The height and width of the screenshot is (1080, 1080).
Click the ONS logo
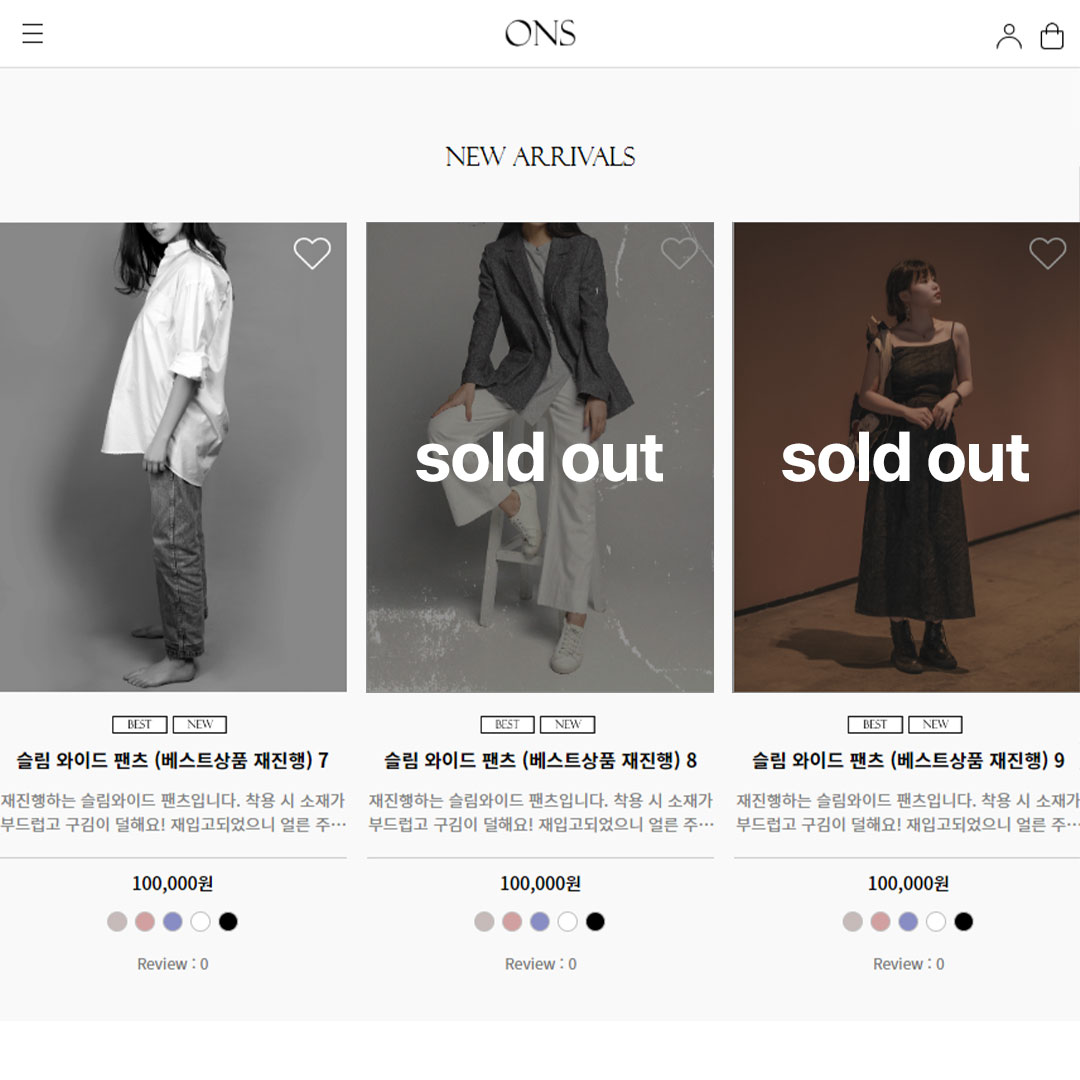[540, 33]
